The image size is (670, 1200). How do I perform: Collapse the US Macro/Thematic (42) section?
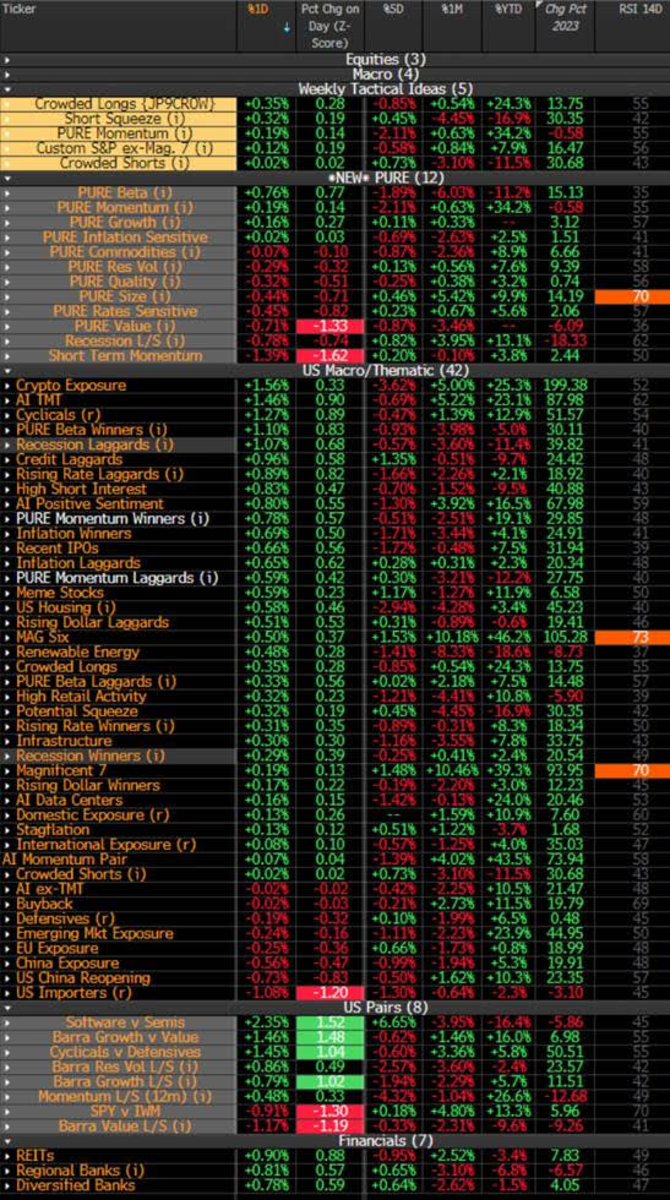pyautogui.click(x=6, y=370)
